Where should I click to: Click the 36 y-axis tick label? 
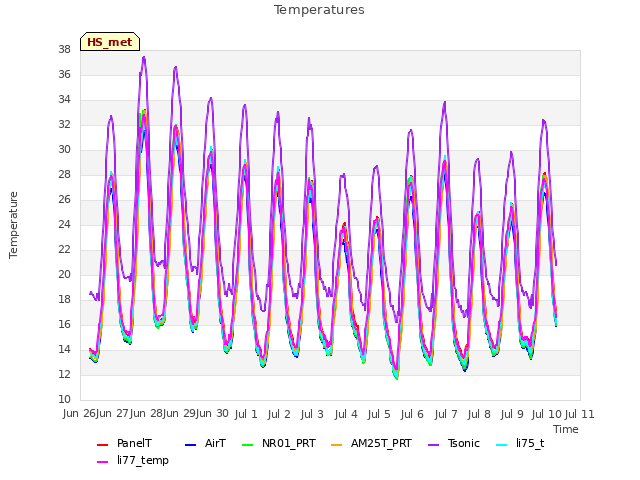pyautogui.click(x=64, y=75)
